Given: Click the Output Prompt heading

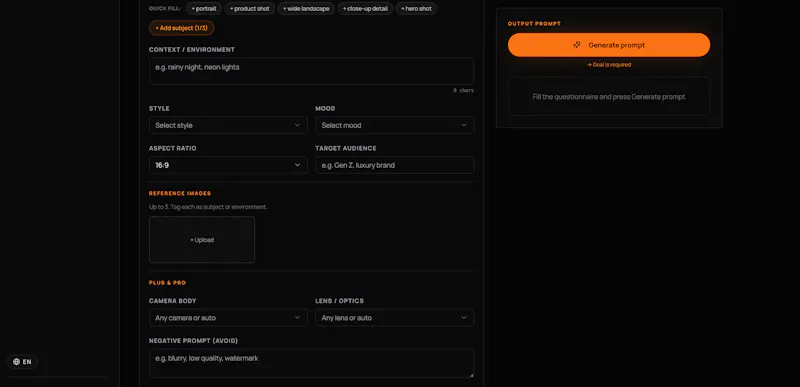Looking at the screenshot, I should (x=534, y=24).
